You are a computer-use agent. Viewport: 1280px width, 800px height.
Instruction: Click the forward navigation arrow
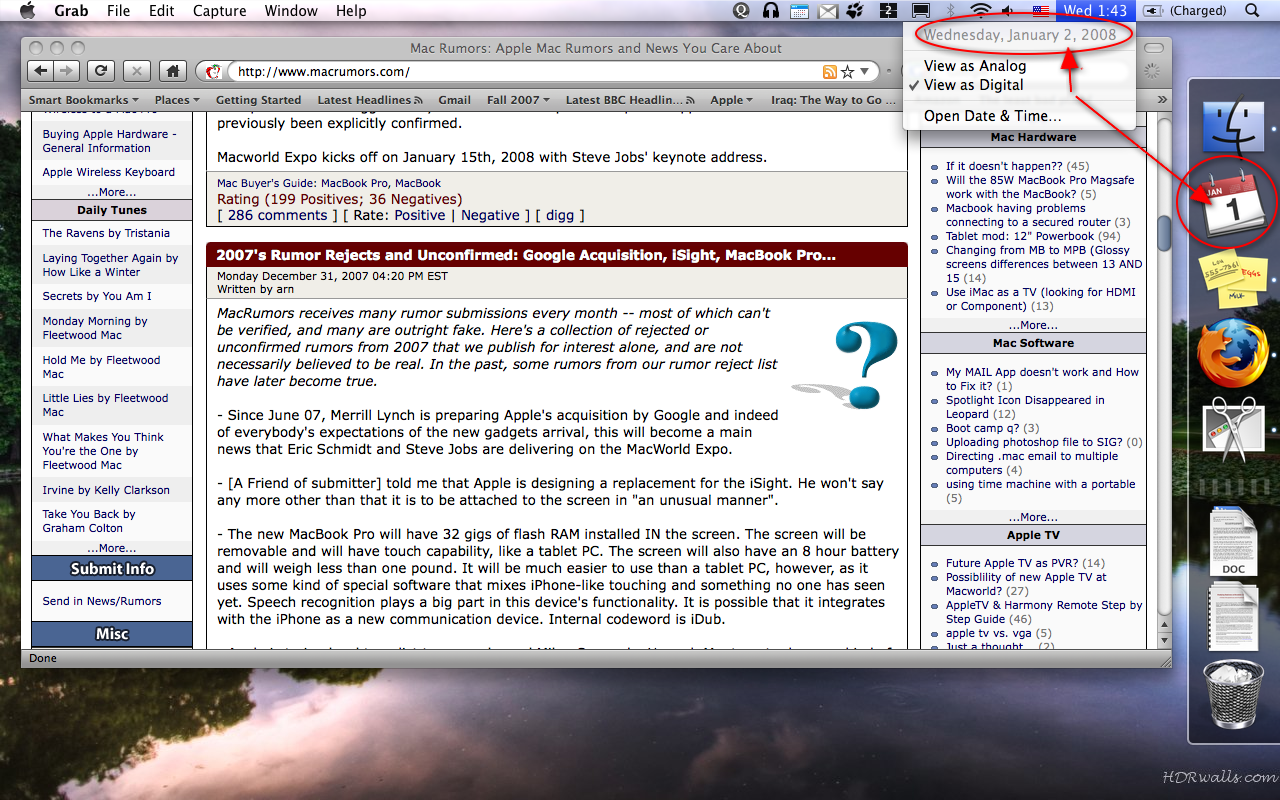coord(66,71)
